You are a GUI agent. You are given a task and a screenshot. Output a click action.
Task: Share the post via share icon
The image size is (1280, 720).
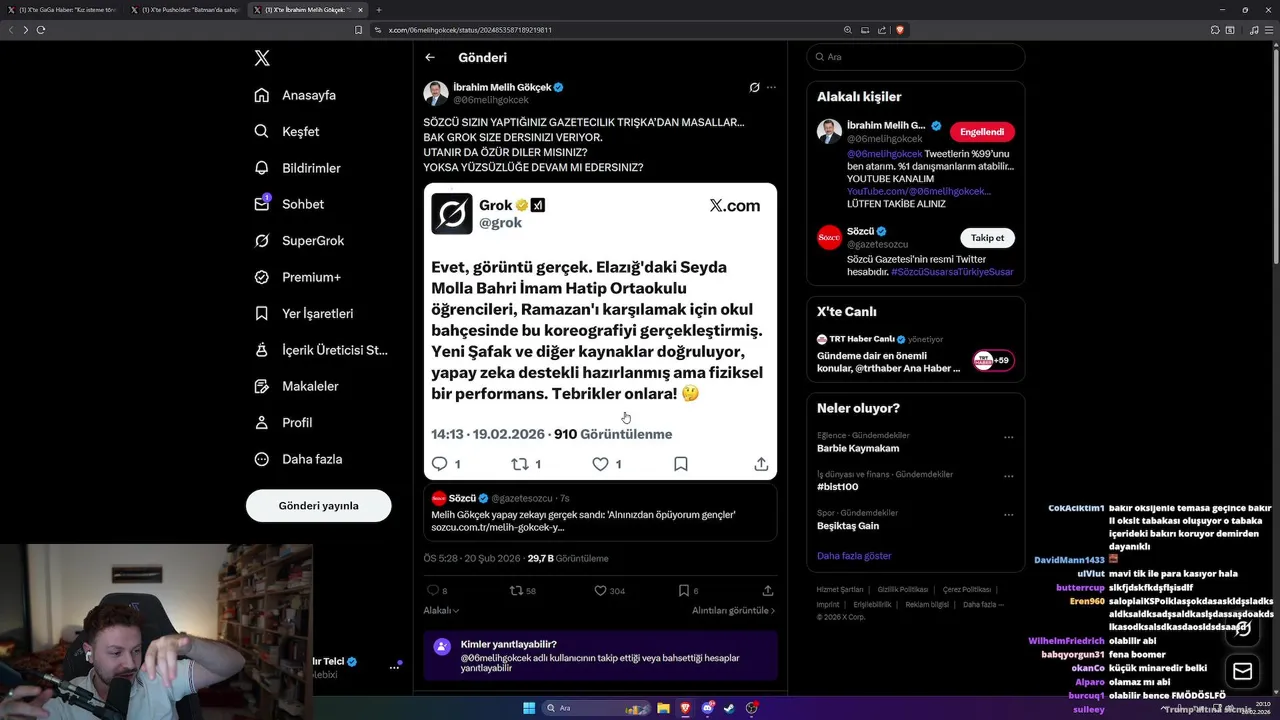[768, 591]
